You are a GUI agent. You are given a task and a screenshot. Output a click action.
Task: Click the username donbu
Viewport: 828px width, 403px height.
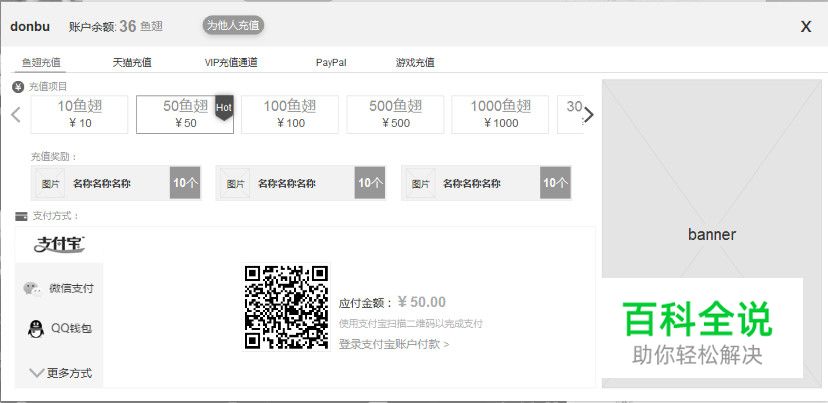tap(30, 26)
